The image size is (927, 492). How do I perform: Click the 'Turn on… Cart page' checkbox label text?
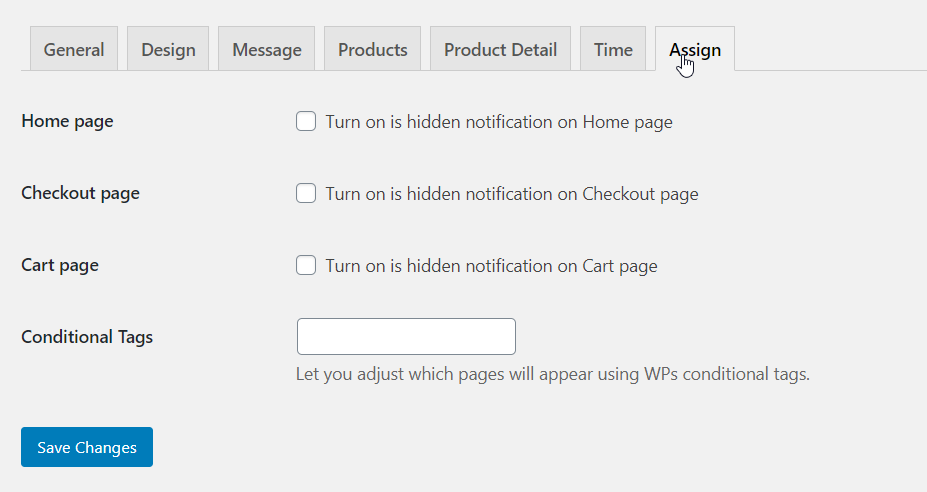(x=491, y=266)
